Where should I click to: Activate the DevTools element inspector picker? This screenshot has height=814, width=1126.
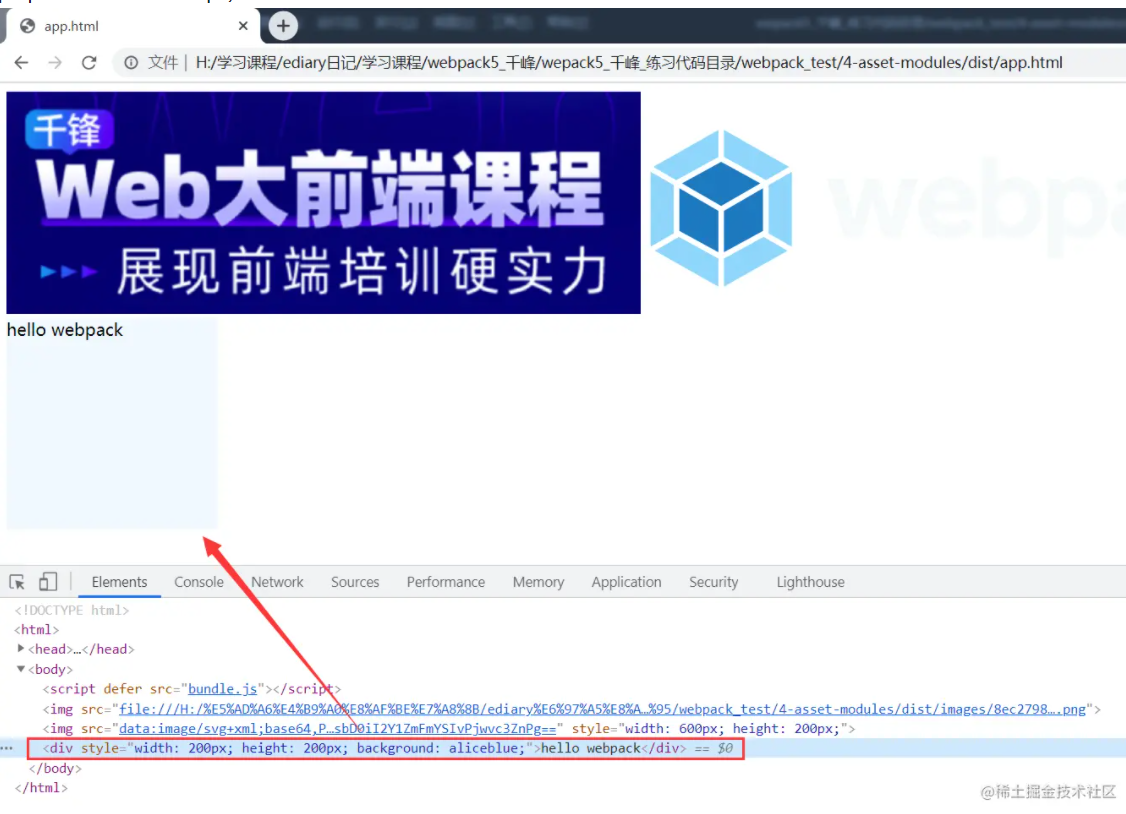17,582
